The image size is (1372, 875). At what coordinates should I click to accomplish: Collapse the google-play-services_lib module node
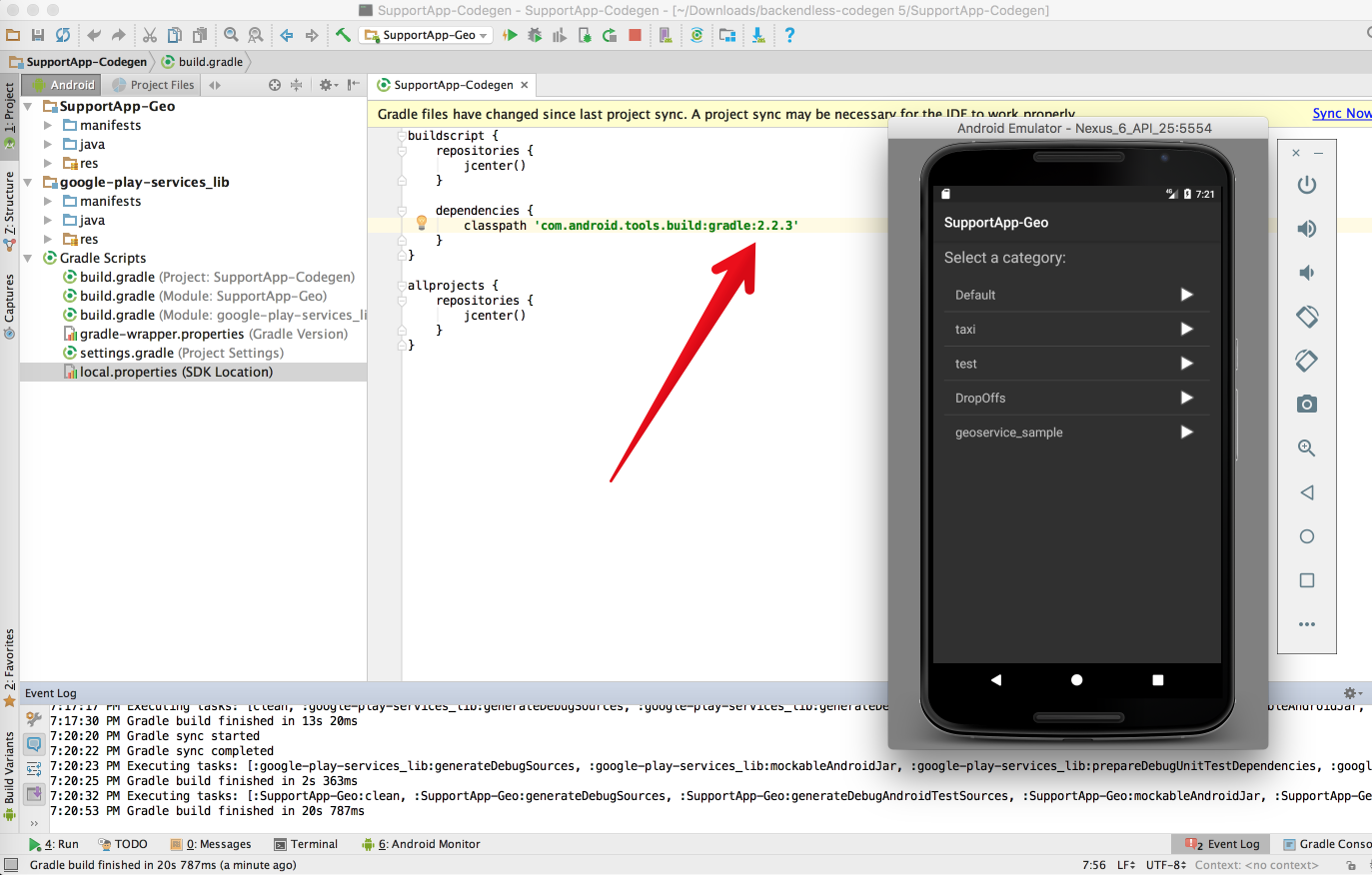(28, 182)
